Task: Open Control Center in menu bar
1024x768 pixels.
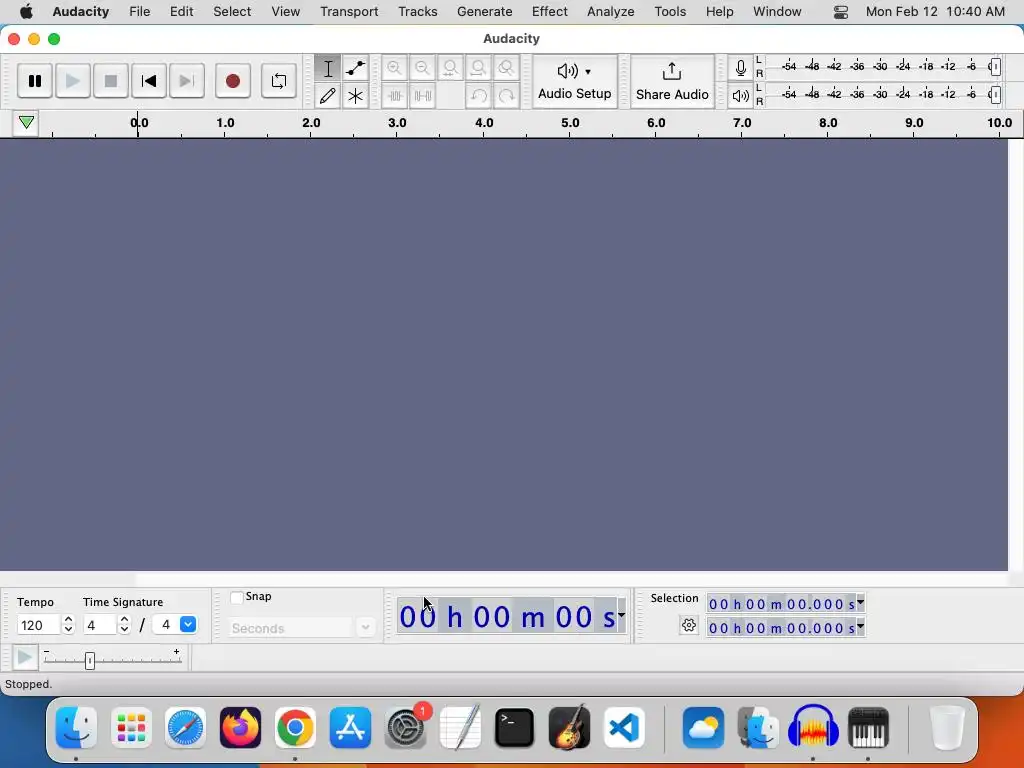Action: pos(840,12)
